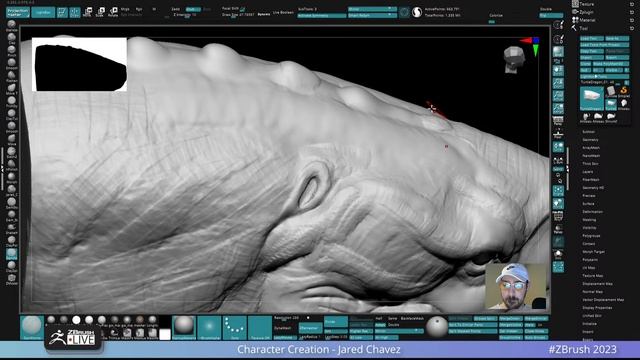Toggle Local transformations icon
This screenshot has width=640, height=360.
tap(558, 147)
